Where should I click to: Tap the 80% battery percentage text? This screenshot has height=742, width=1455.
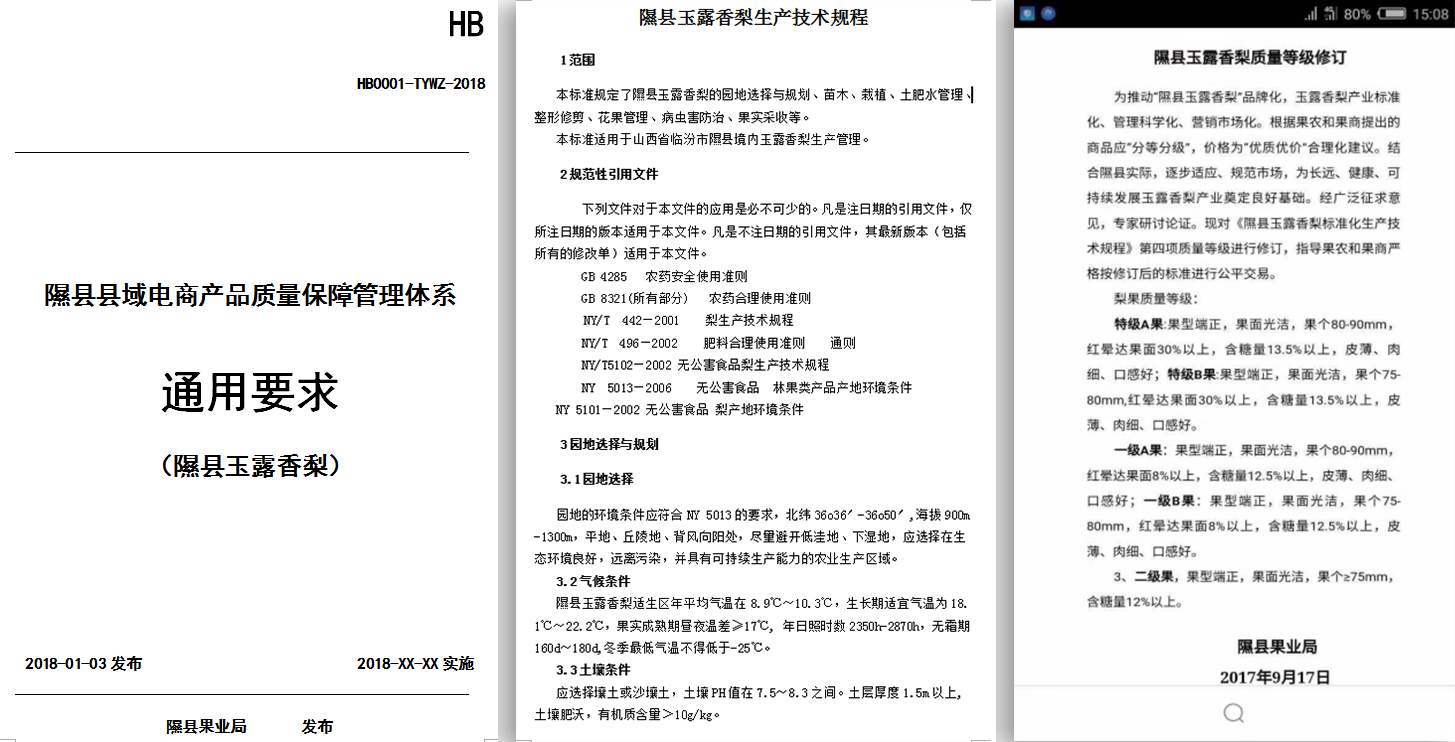(x=1358, y=14)
